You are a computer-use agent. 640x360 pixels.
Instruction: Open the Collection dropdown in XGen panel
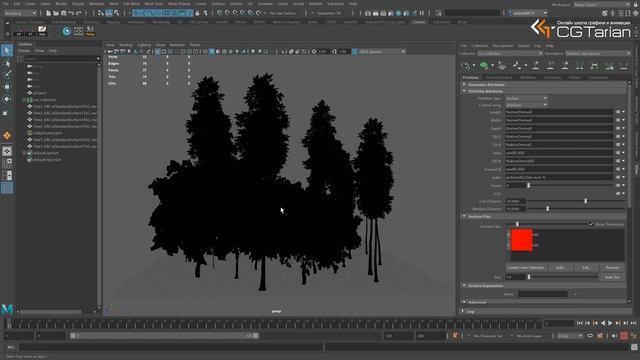point(510,53)
